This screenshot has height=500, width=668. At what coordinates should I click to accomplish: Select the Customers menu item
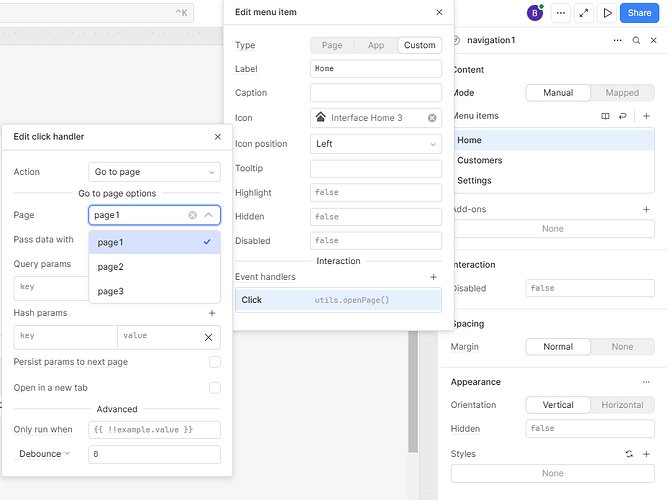(554, 161)
